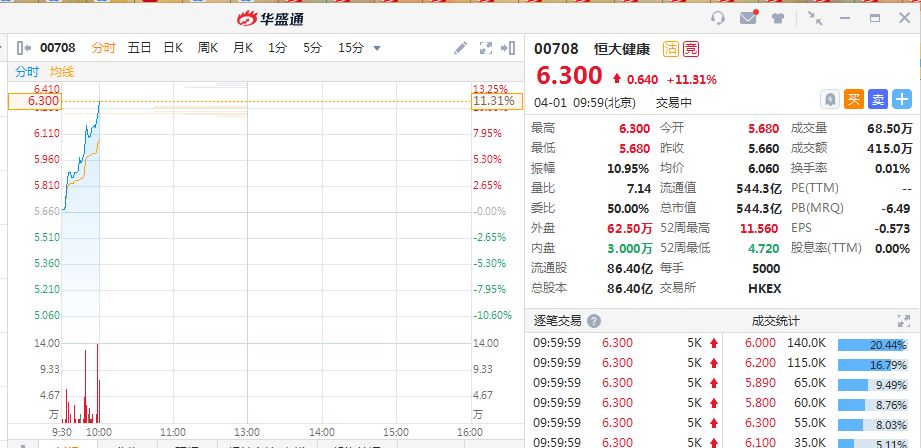Open the 成交统计 tab
This screenshot has height=448, width=921.
pyautogui.click(x=775, y=321)
